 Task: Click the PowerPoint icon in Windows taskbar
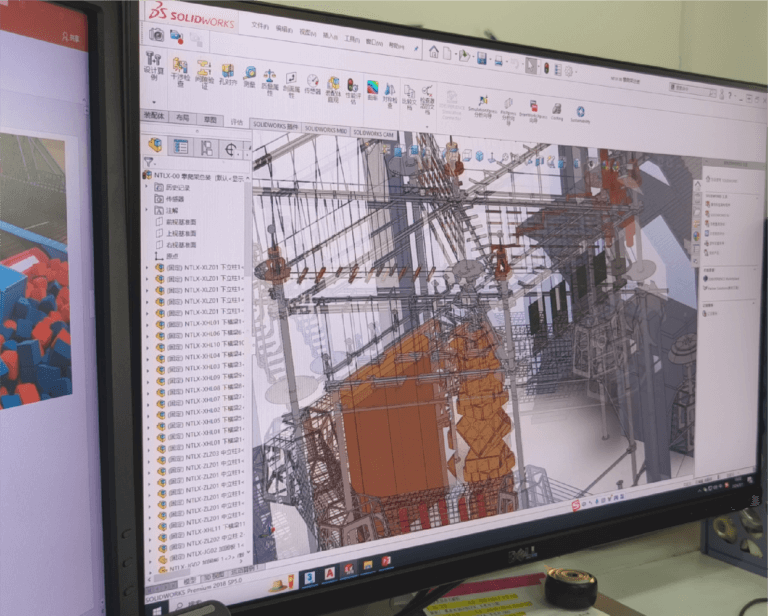[x=386, y=565]
